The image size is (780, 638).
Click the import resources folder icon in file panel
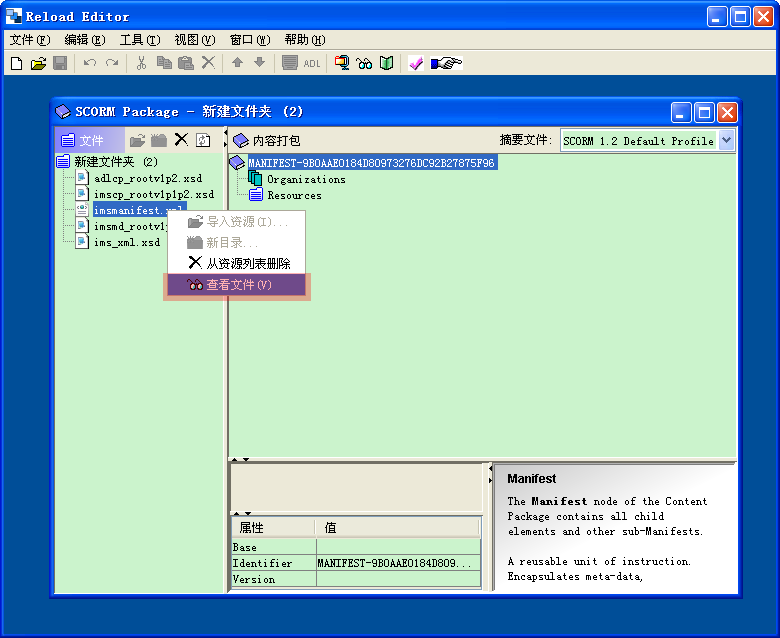pos(137,141)
